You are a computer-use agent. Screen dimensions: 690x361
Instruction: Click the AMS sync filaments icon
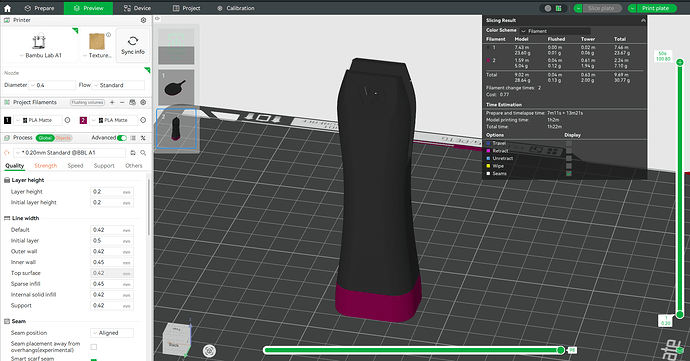132,102
